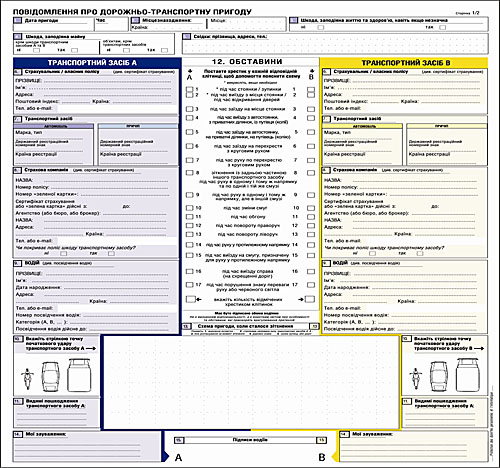Click vehicle A policyholder 'ПРІЗВИЩЕ' line
The width and height of the screenshot is (500, 468).
pos(107,81)
